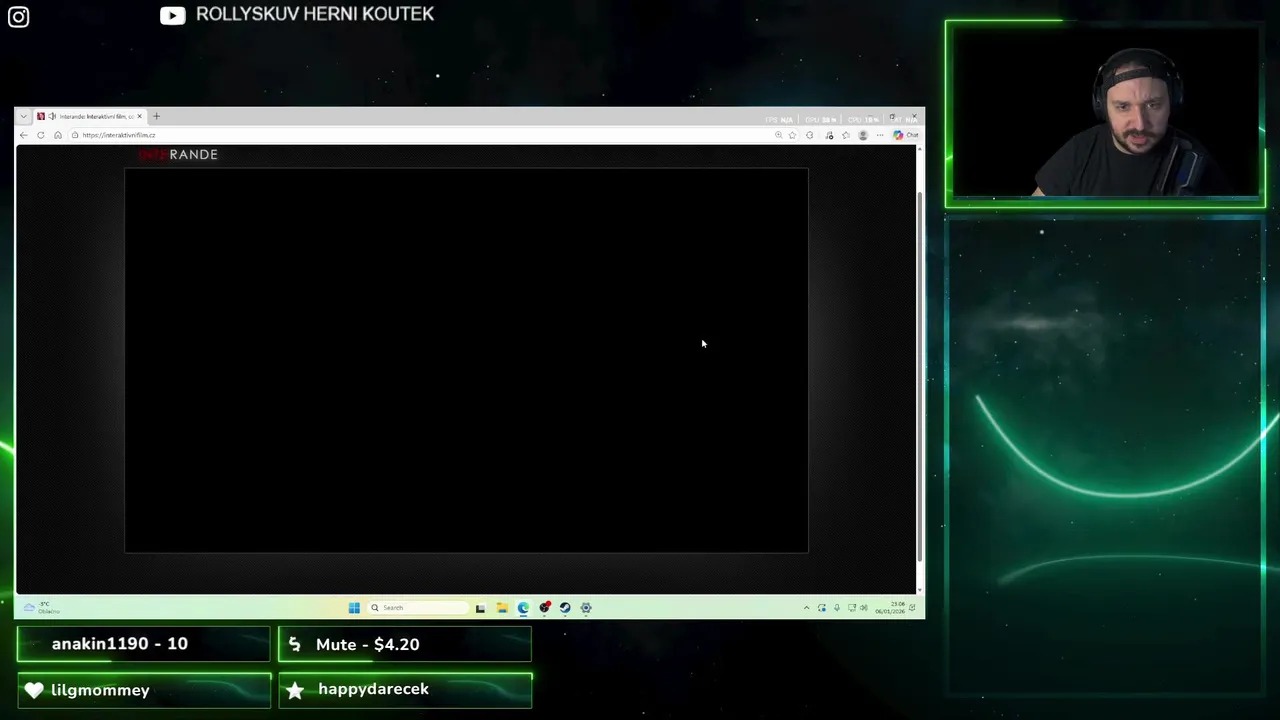Open a new browser tab
Screen dimensions: 1280x720
[x=156, y=116]
